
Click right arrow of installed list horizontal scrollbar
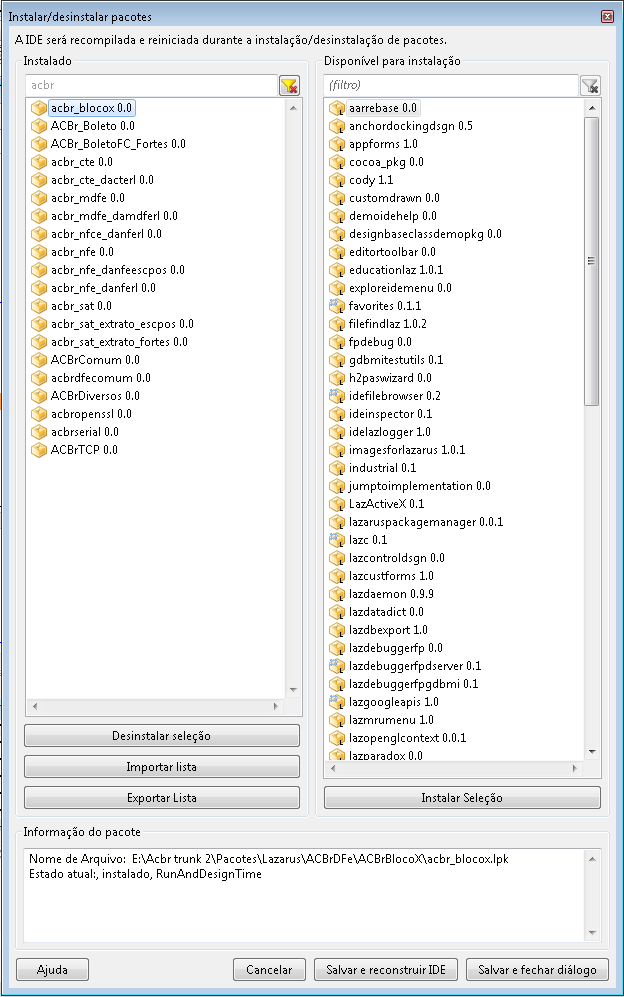tap(275, 706)
